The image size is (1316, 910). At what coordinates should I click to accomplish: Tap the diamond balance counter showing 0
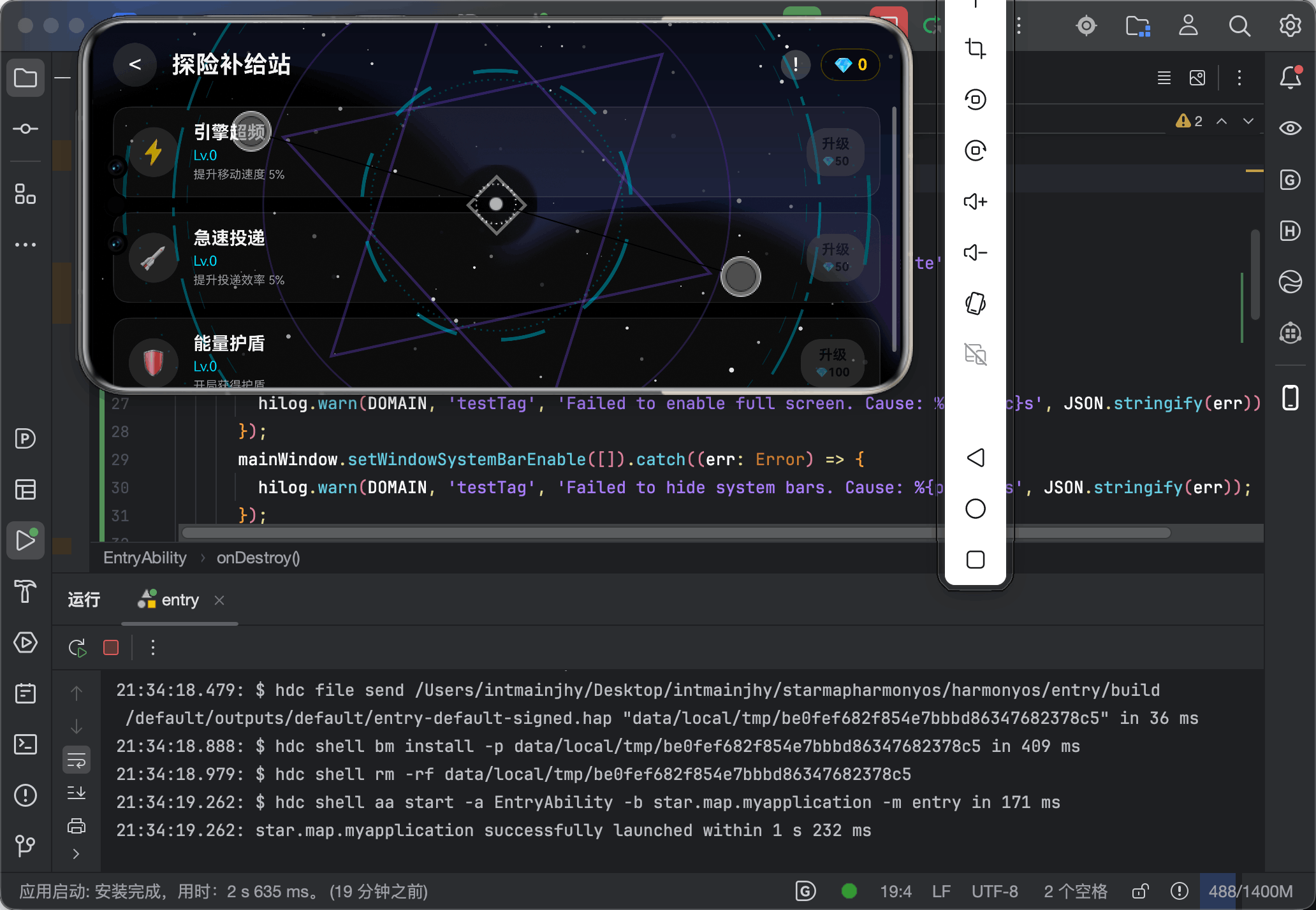click(851, 64)
